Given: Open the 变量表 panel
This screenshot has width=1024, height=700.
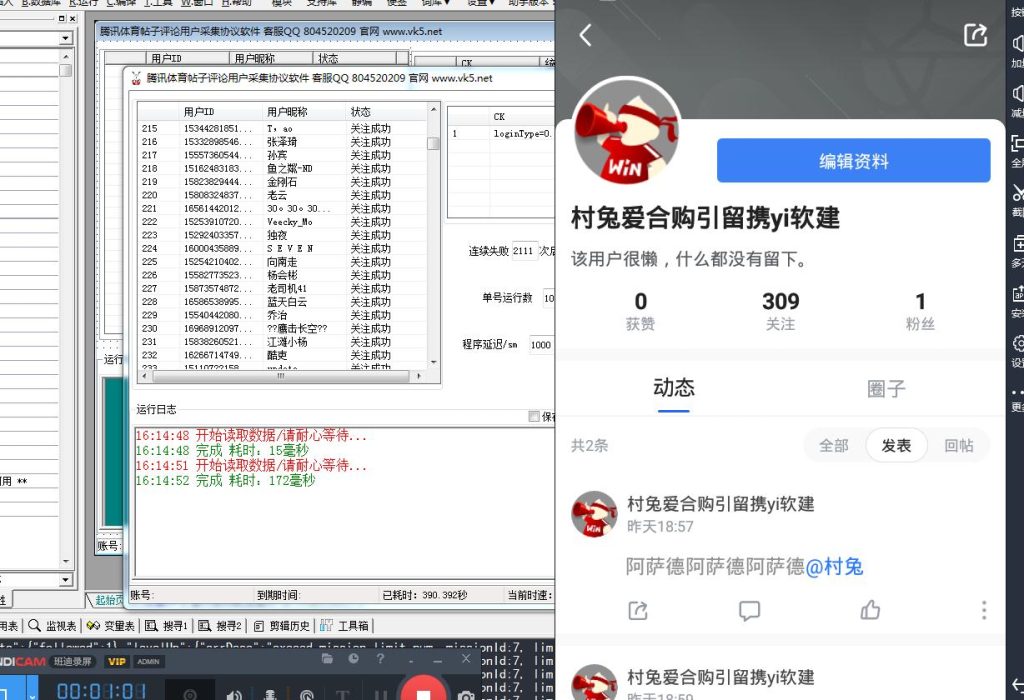Looking at the screenshot, I should 119,627.
